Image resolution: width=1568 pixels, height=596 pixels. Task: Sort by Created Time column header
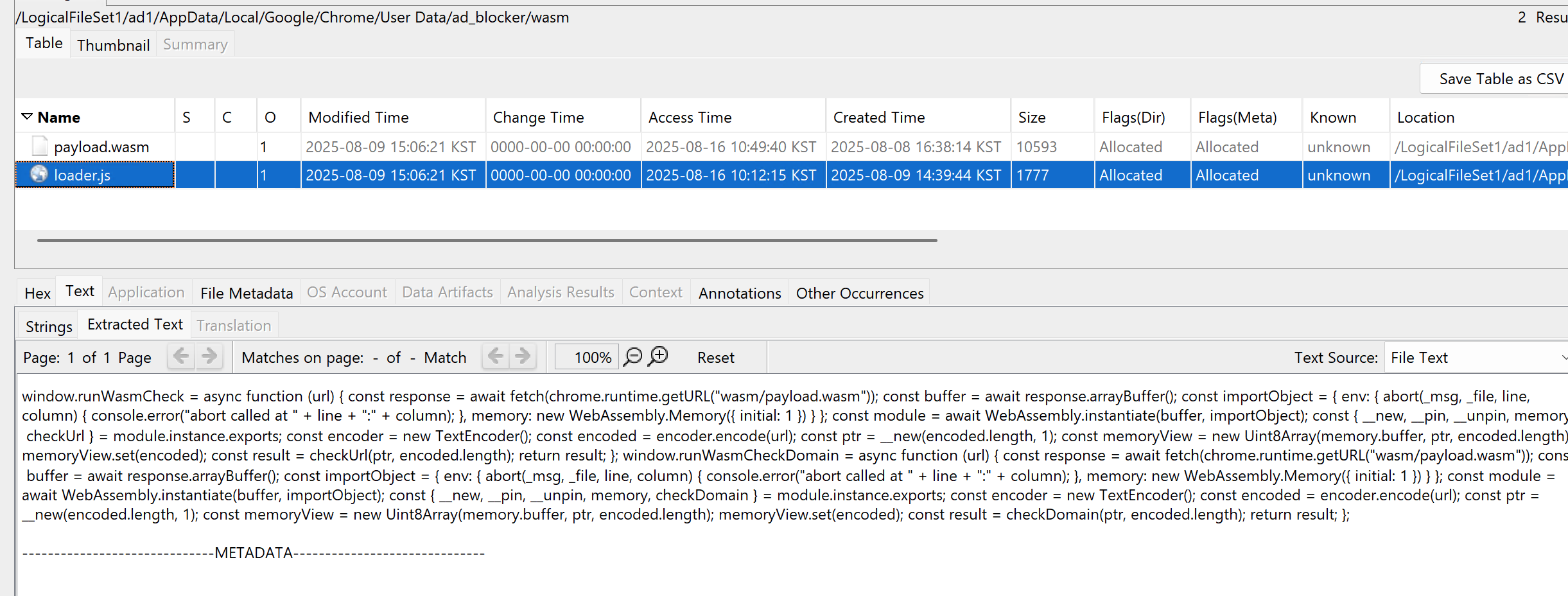[x=918, y=117]
